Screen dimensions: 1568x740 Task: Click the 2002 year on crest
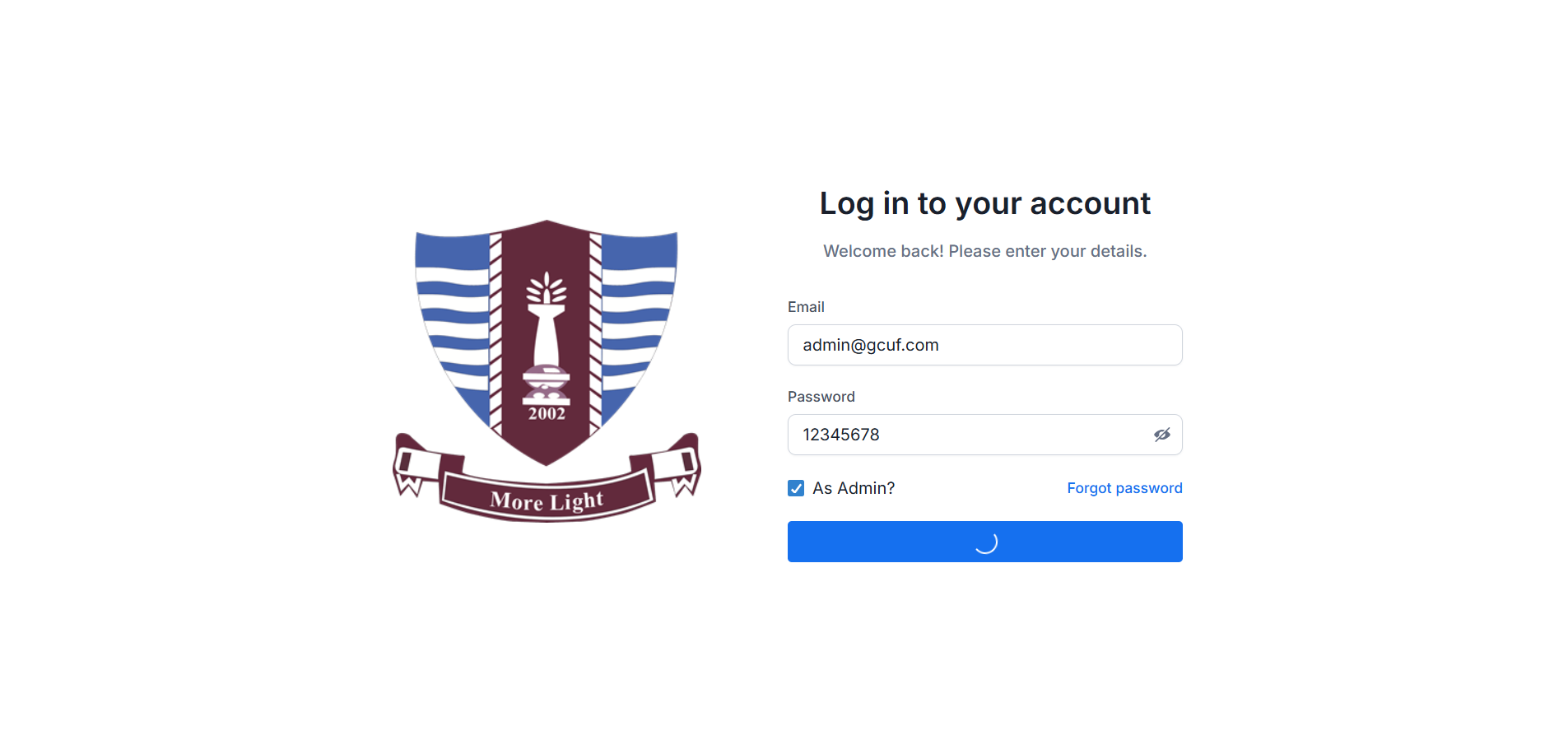[547, 413]
